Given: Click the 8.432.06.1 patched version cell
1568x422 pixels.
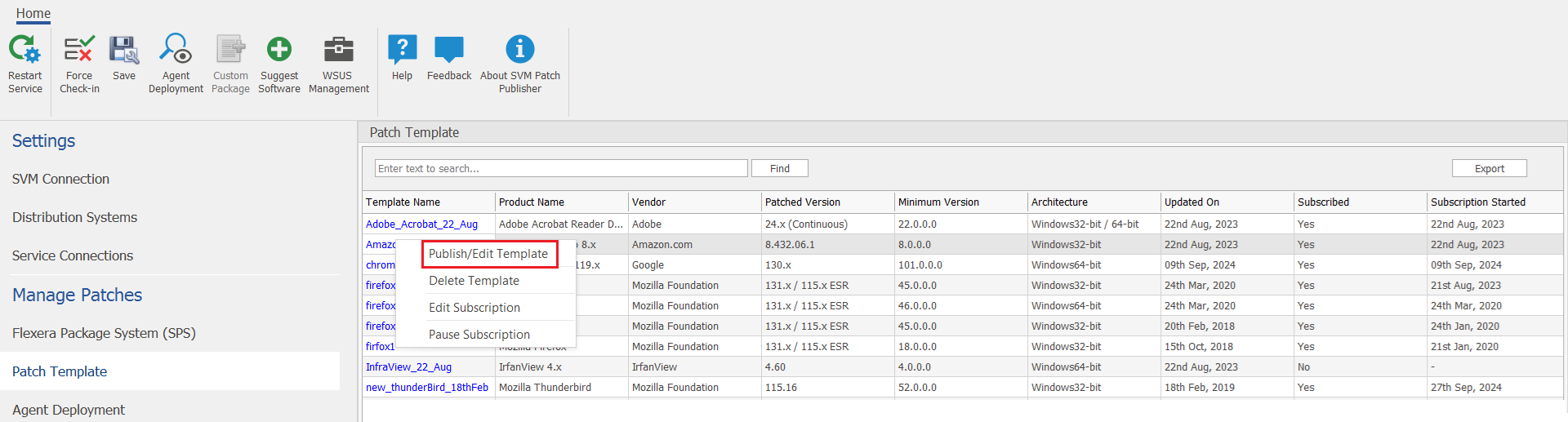Looking at the screenshot, I should [x=827, y=244].
